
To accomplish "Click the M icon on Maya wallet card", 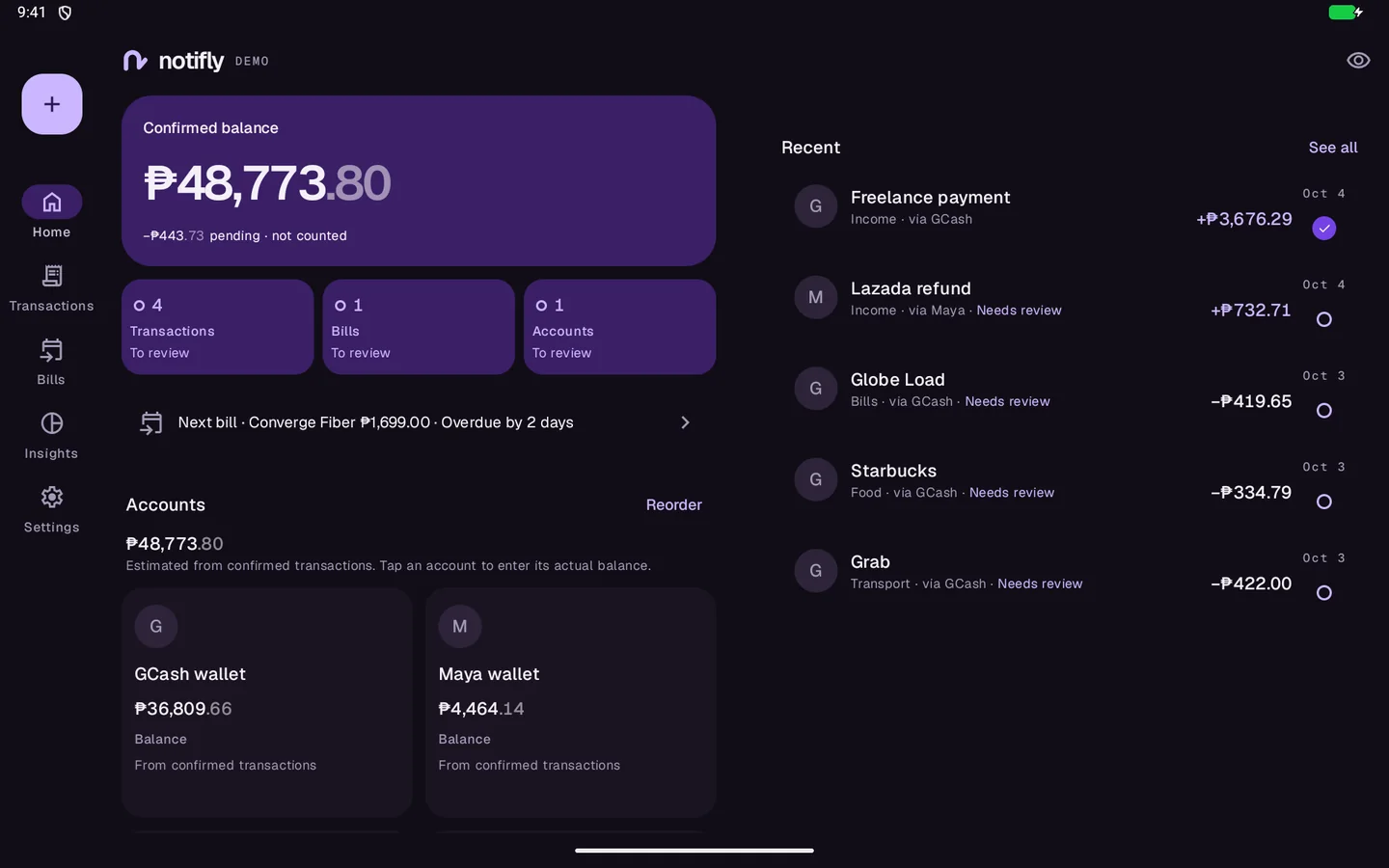I will 460,626.
